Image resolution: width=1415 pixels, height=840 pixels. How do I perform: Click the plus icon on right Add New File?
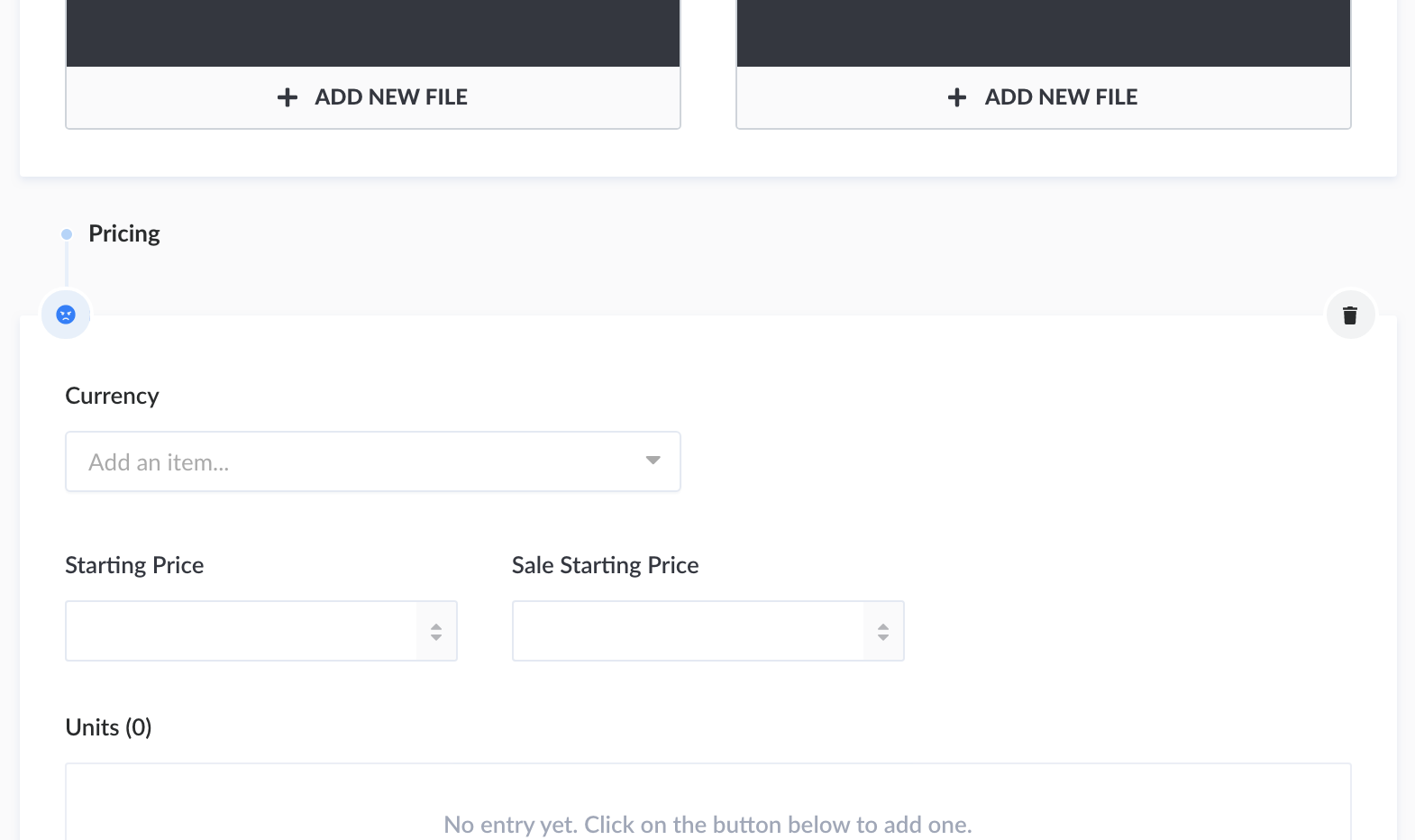[x=956, y=96]
